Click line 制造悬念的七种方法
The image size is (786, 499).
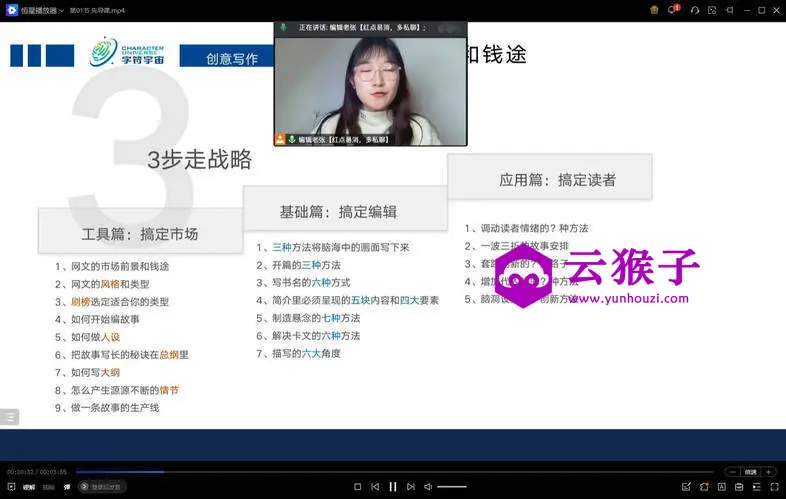click(308, 318)
